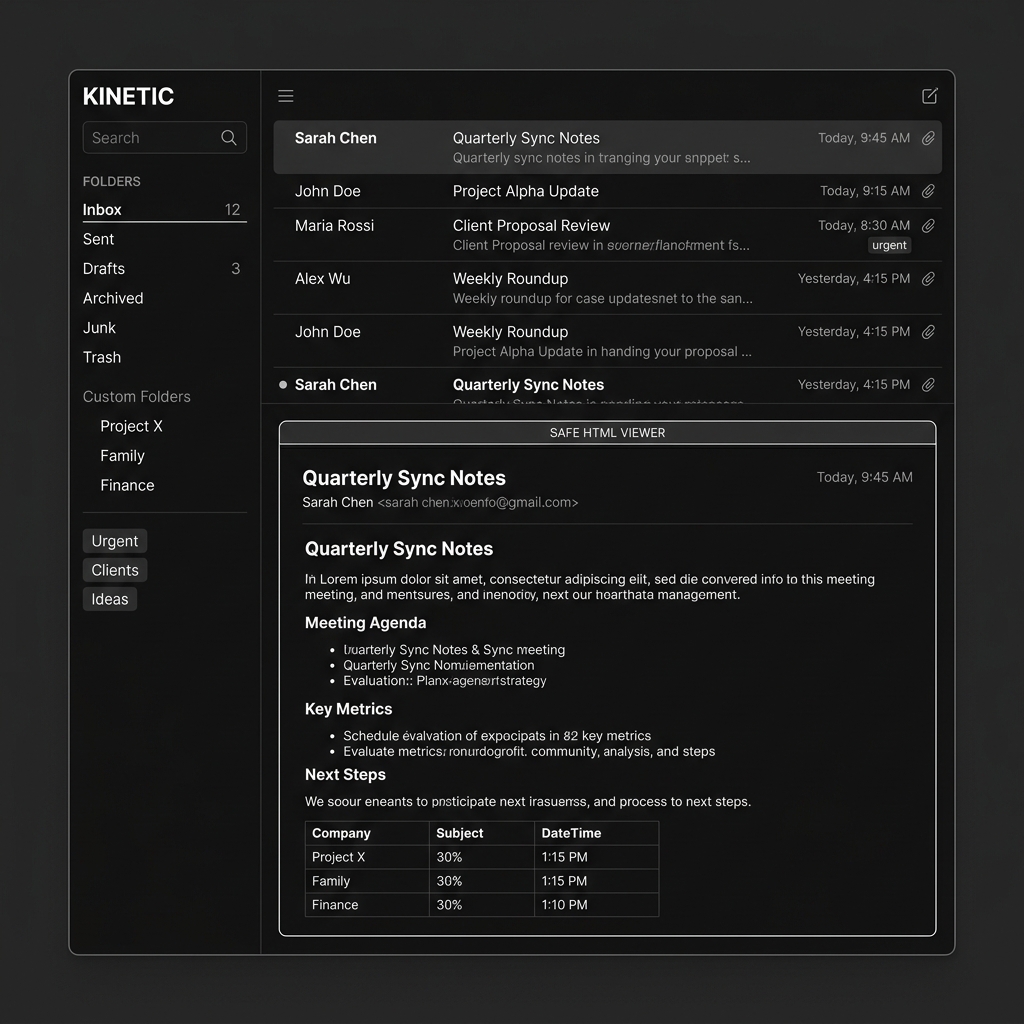
Task: Click attachment icon on Sarah Chen 9:45 AM email
Action: coord(928,138)
